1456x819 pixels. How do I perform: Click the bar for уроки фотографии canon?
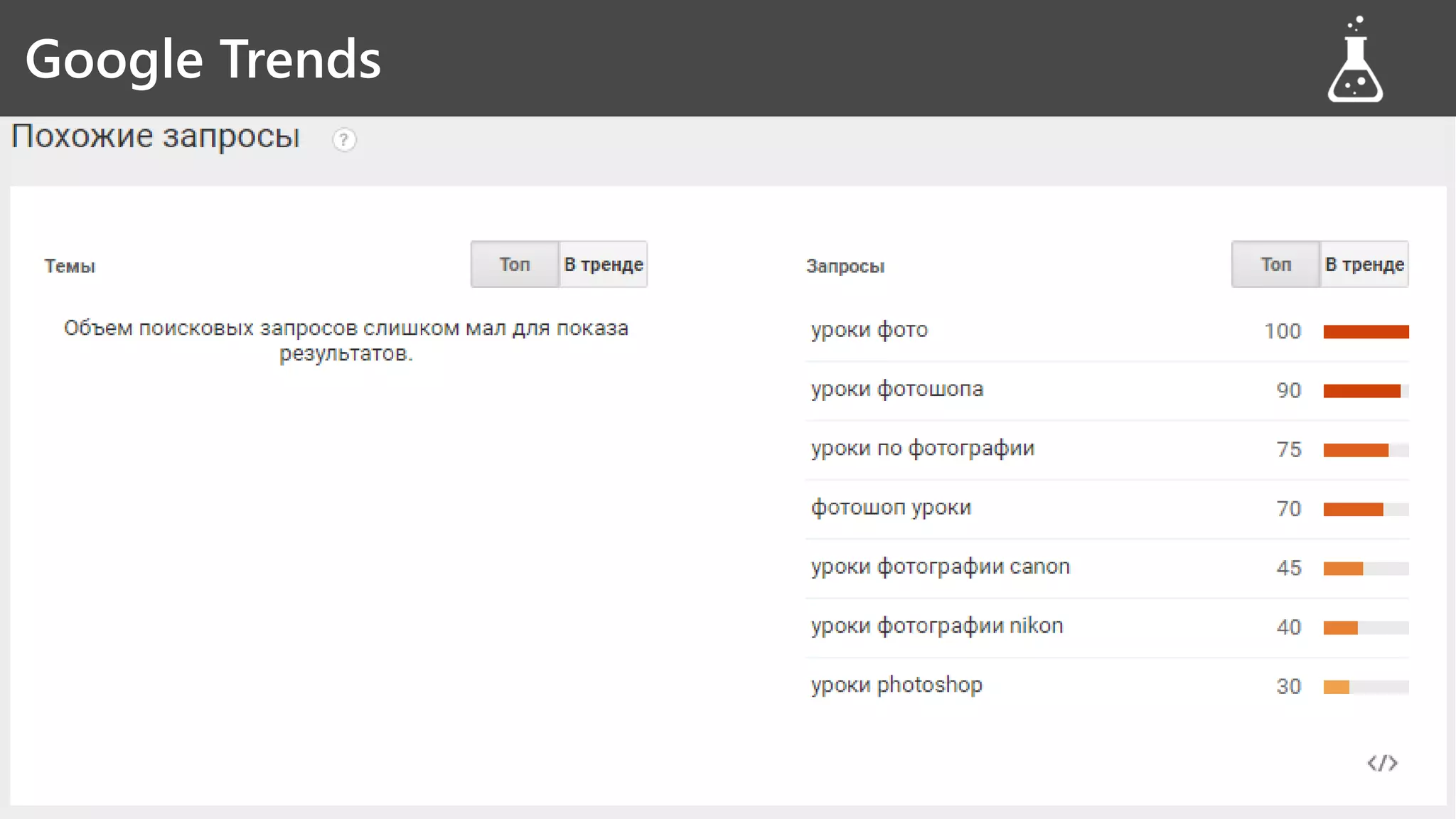pyautogui.click(x=1366, y=568)
